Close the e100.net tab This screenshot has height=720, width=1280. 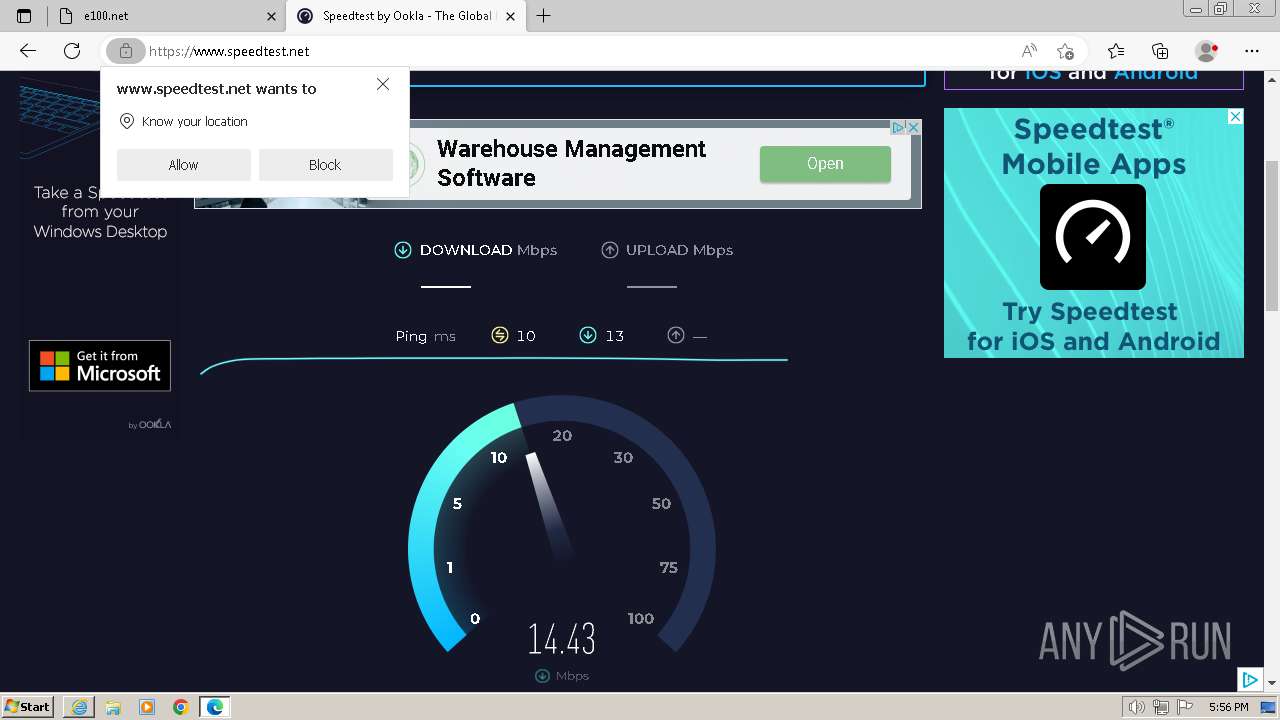[271, 16]
